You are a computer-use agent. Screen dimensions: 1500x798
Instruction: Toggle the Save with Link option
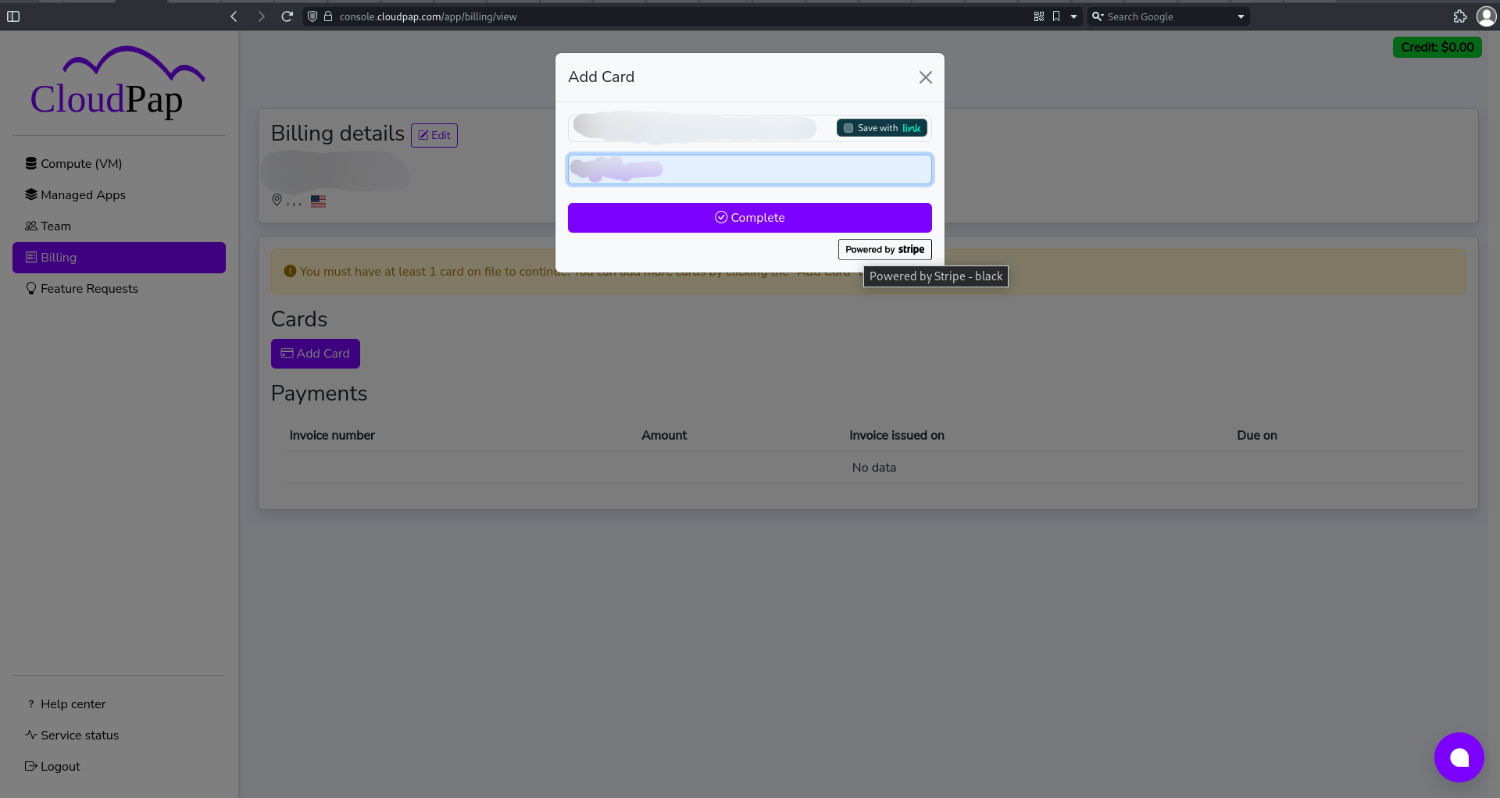[881, 127]
